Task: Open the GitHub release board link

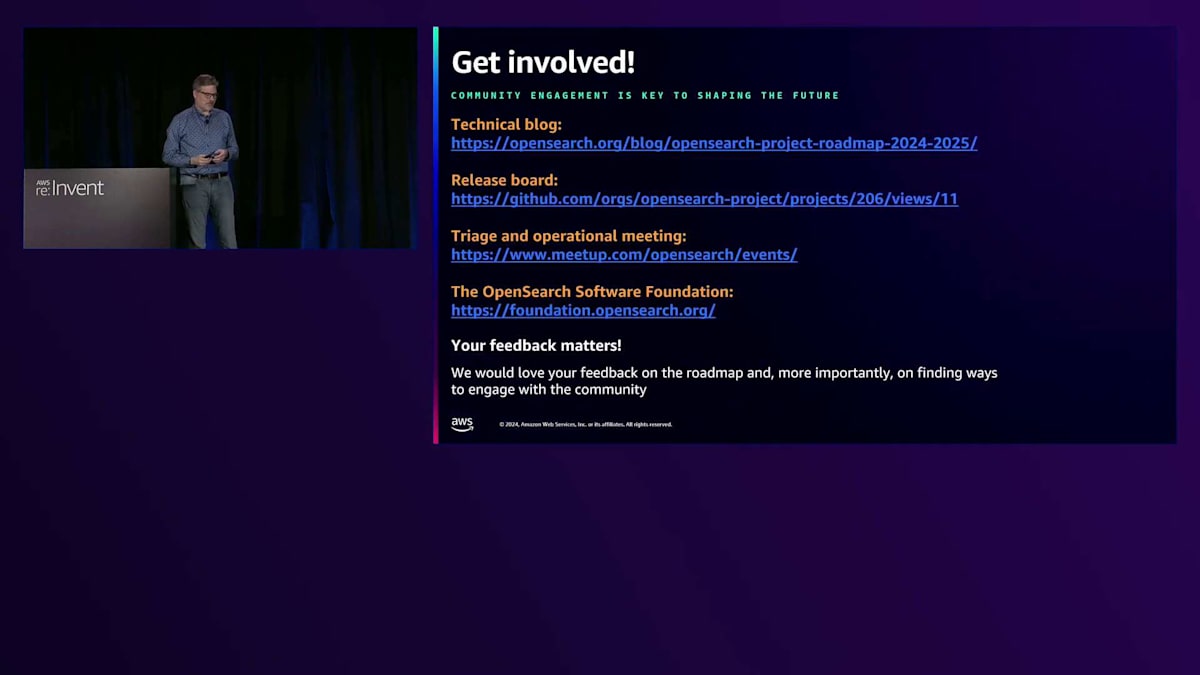Action: tap(704, 199)
